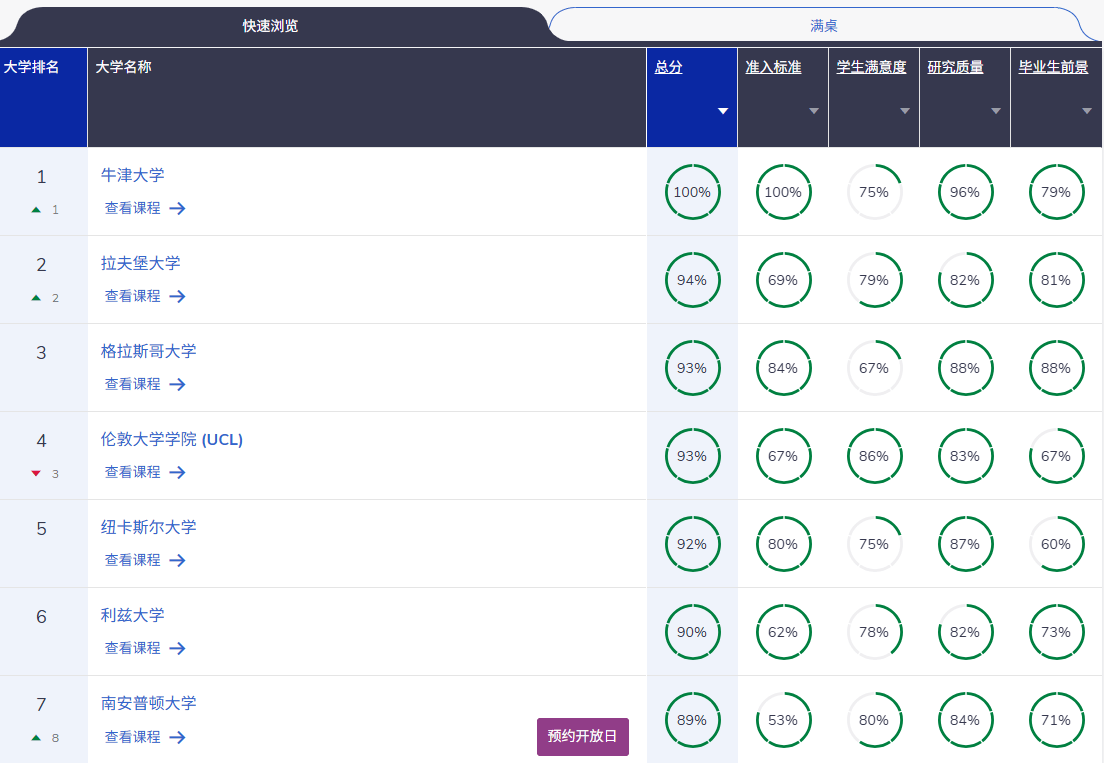1104x763 pixels.
Task: Click the 96% 研究质量 progress circle
Action: 965,192
